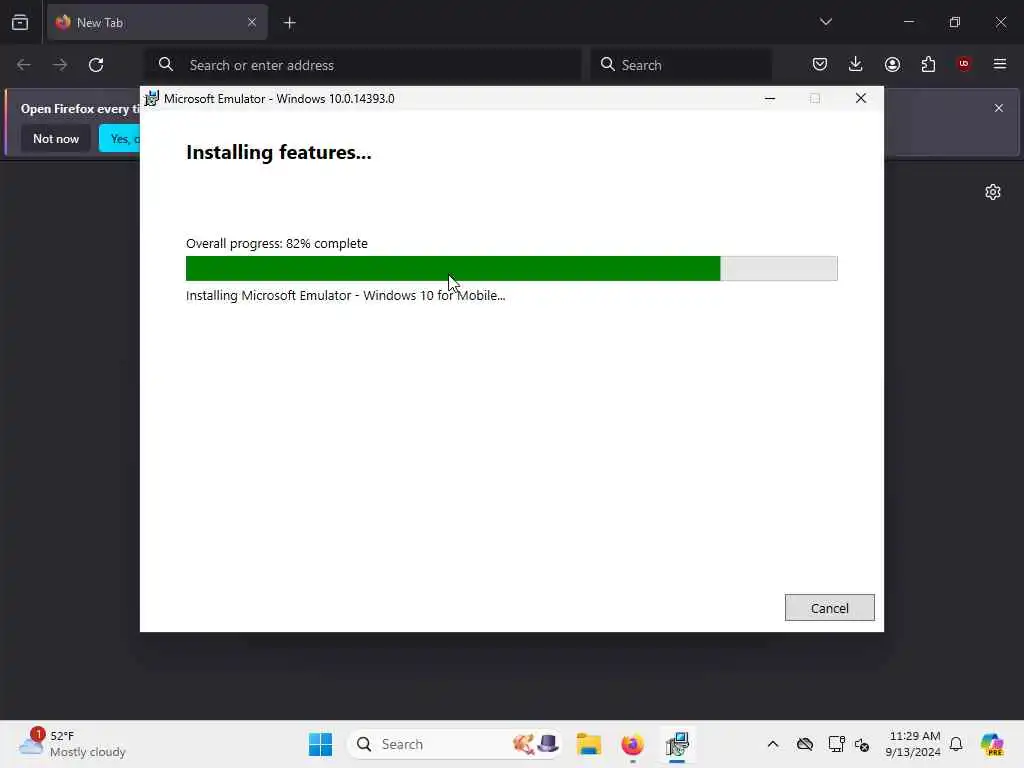Open the Firefox Extensions puzzle icon
The height and width of the screenshot is (768, 1024).
click(928, 64)
